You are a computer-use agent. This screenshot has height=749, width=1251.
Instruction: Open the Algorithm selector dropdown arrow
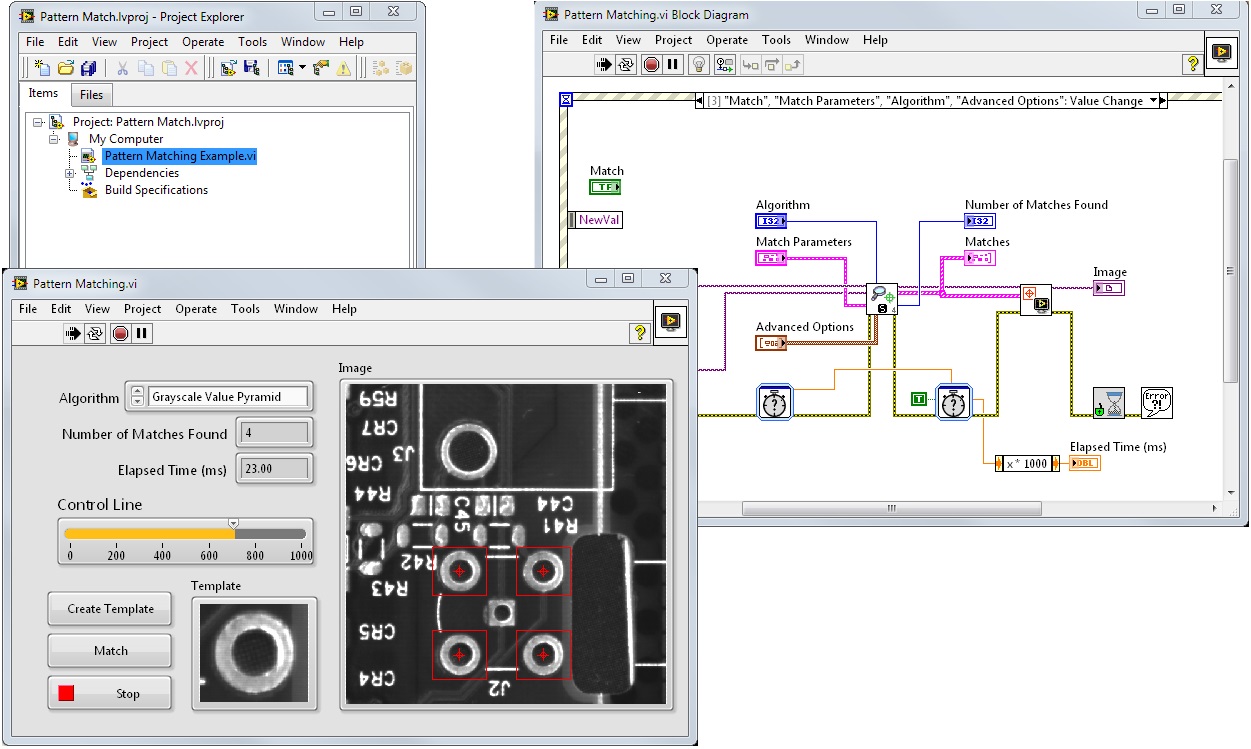point(137,397)
